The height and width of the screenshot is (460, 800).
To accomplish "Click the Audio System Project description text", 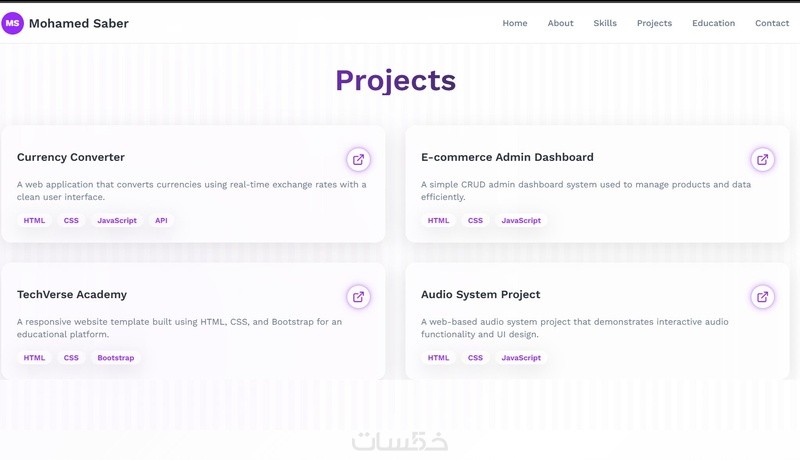I will pos(574,328).
